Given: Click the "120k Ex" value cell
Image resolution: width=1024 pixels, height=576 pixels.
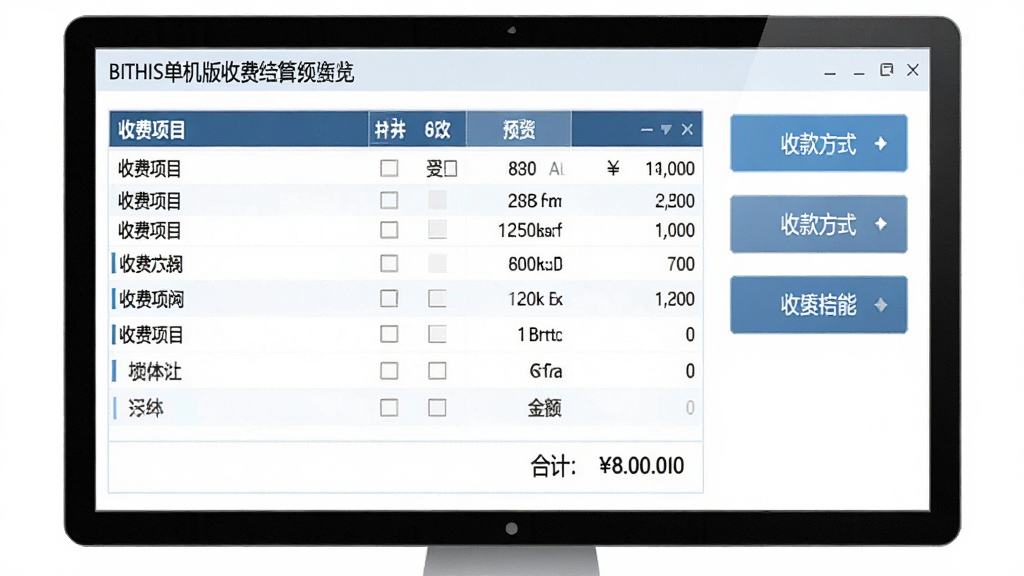Looking at the screenshot, I should [x=535, y=299].
